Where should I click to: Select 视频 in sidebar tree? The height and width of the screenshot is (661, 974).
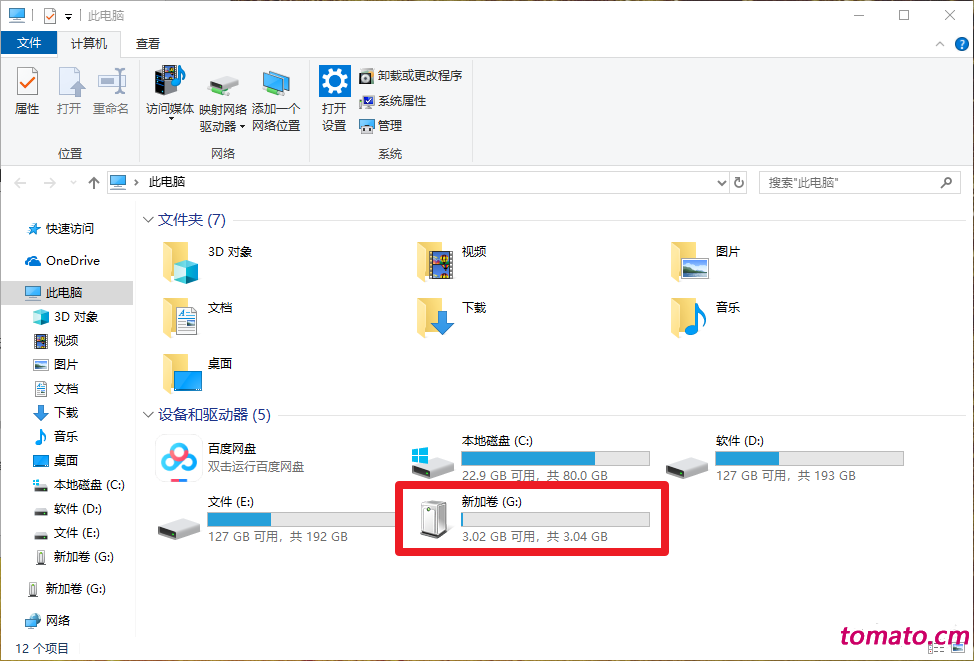(x=57, y=340)
